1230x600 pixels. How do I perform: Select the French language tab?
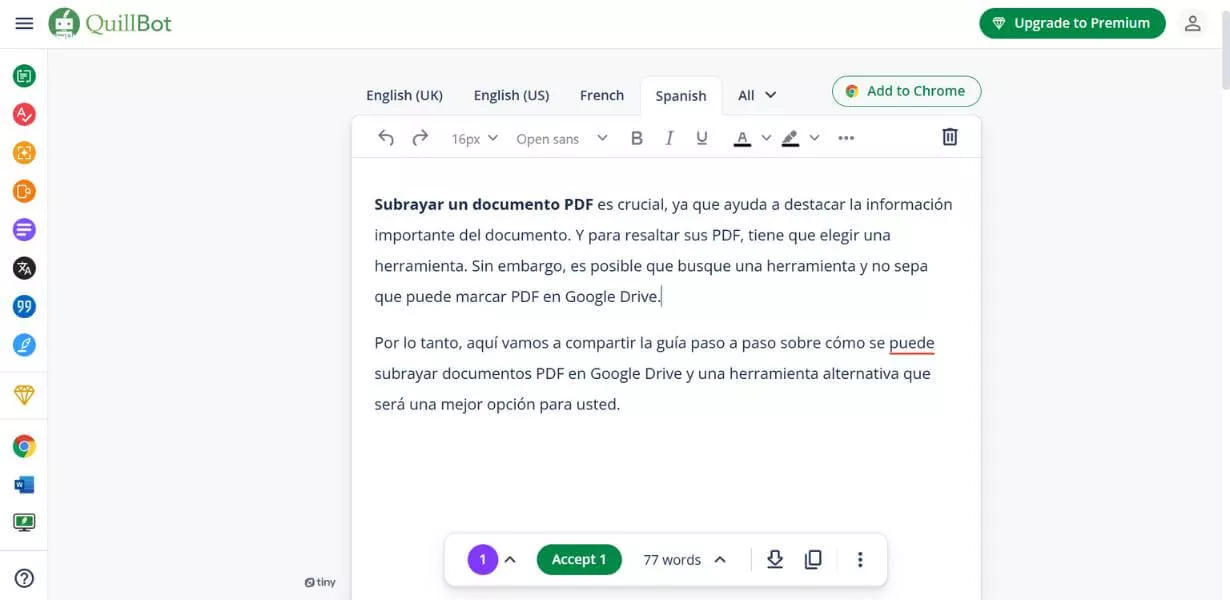click(x=601, y=94)
